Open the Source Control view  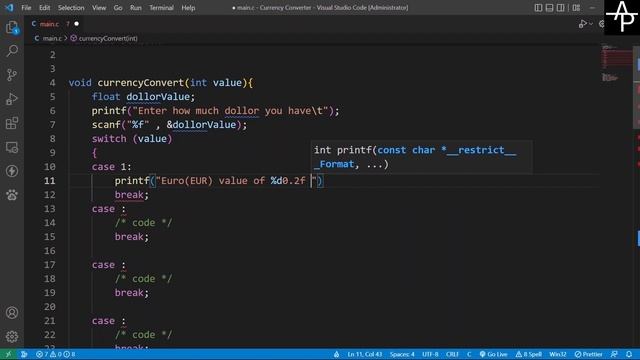coord(12,75)
